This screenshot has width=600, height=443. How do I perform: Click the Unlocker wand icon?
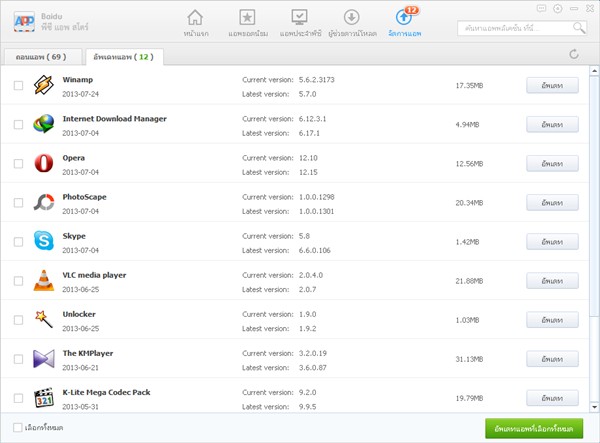44,319
